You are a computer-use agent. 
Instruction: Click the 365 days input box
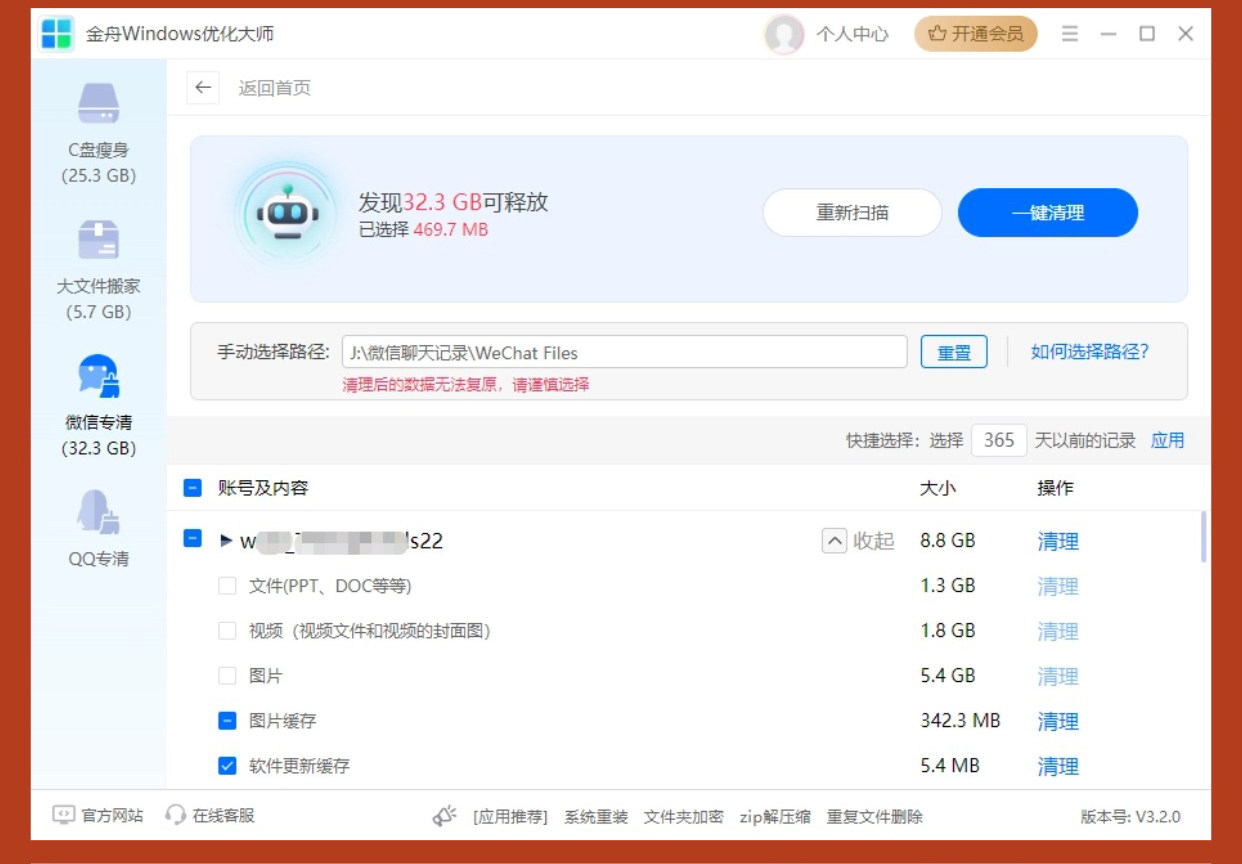pos(998,440)
